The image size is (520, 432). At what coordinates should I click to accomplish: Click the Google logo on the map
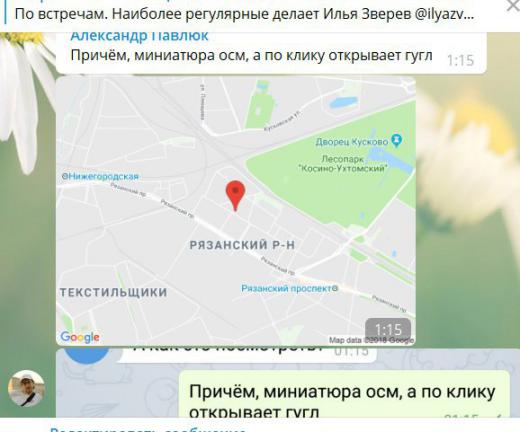click(80, 337)
